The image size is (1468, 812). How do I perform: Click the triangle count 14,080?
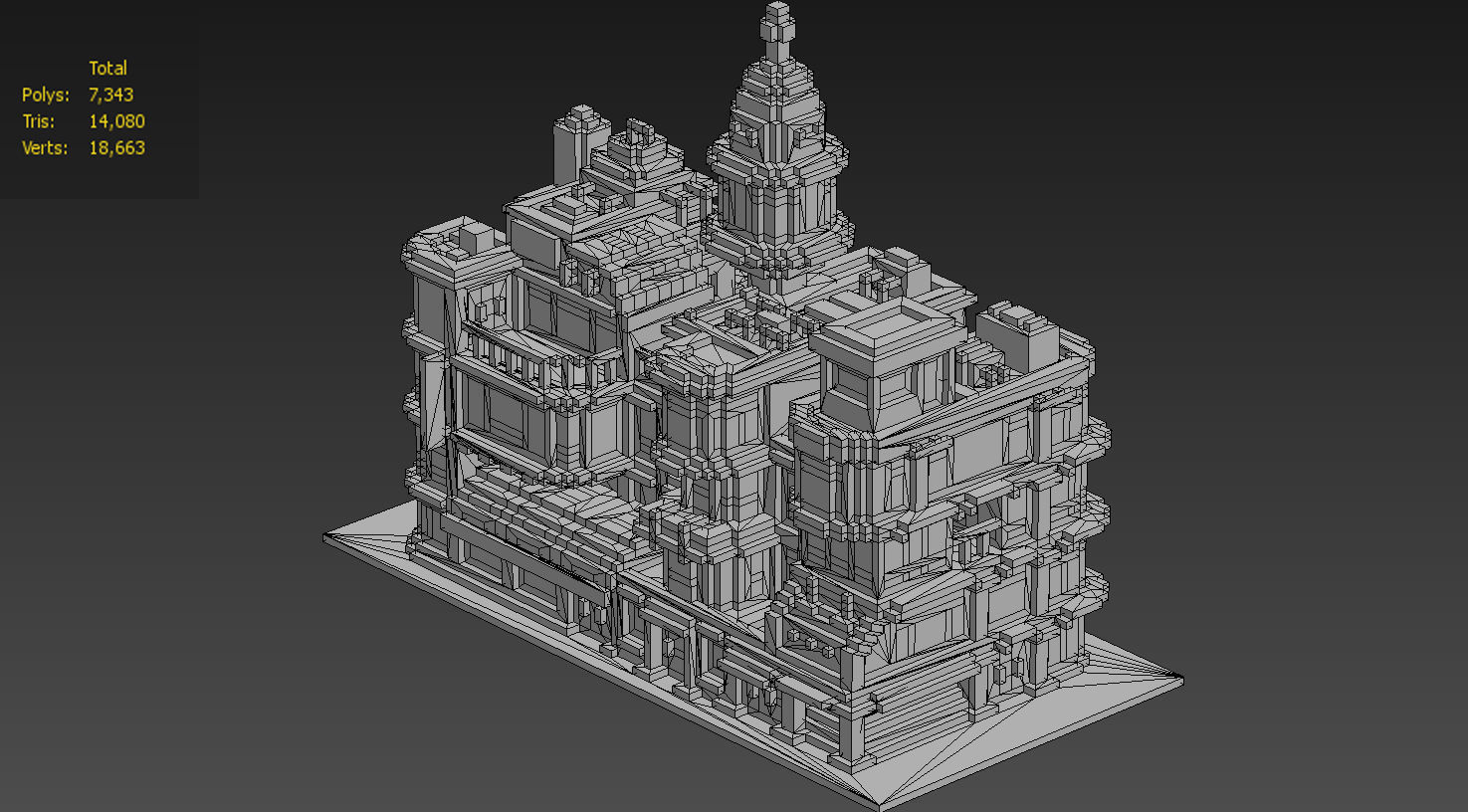(116, 121)
